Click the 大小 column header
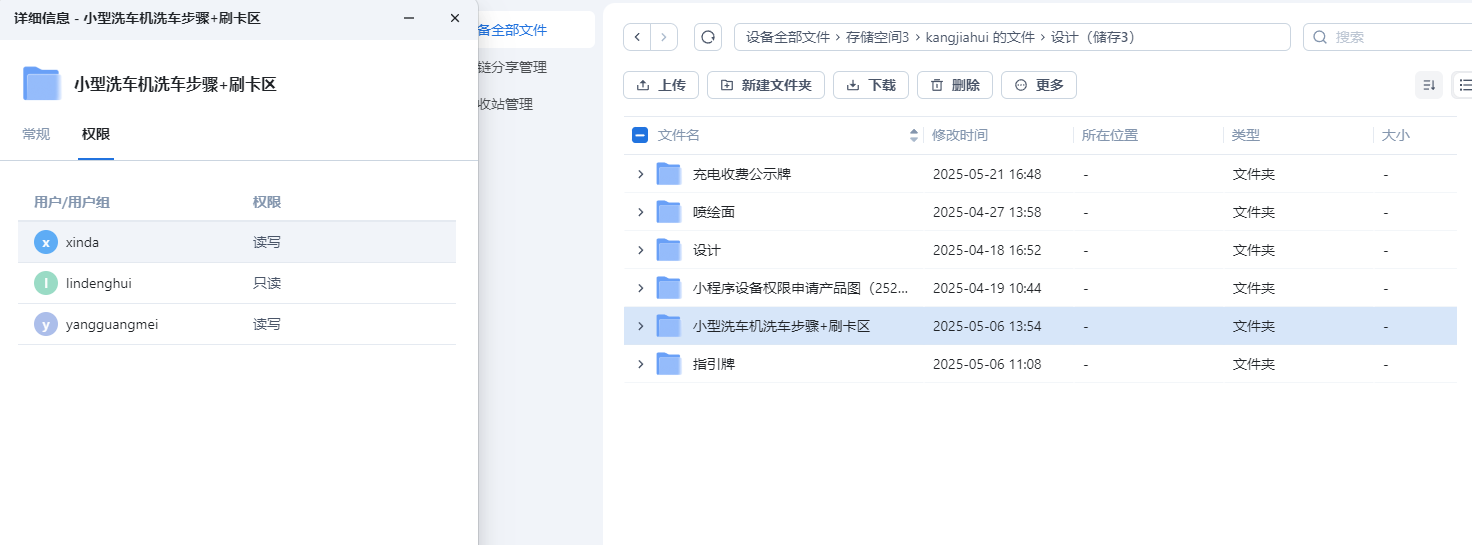This screenshot has height=545, width=1472. [x=1396, y=135]
